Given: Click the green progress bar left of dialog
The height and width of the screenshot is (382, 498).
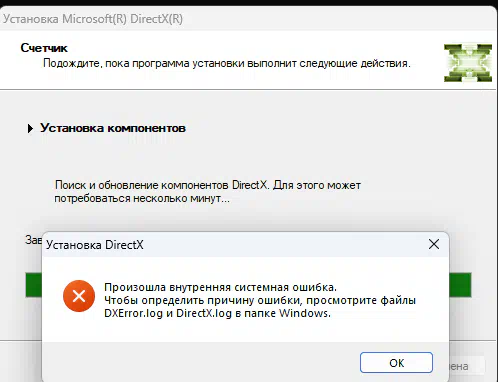Looking at the screenshot, I should coord(34,285).
